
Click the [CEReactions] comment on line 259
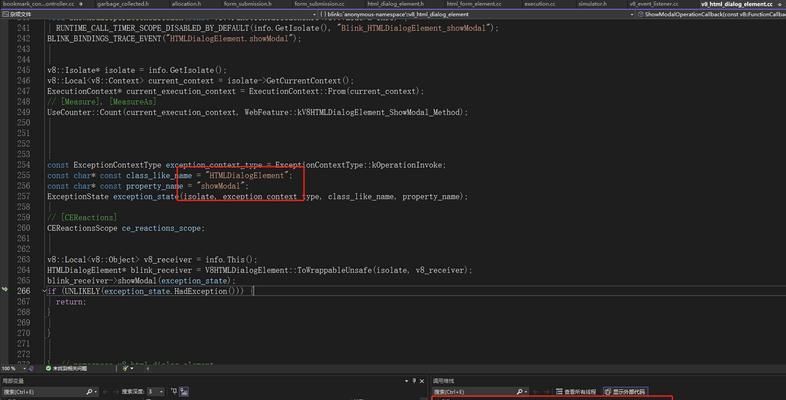pyautogui.click(x=82, y=218)
